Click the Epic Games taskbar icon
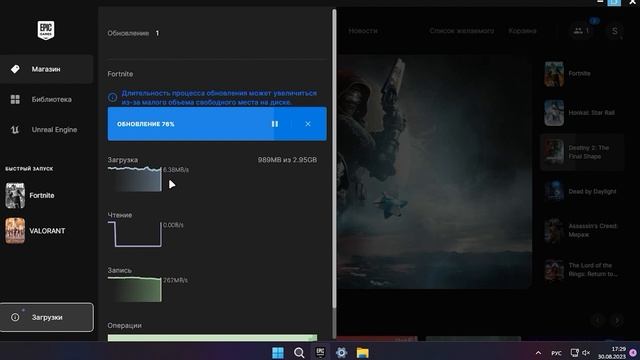Image resolution: width=640 pixels, height=360 pixels. pyautogui.click(x=320, y=352)
